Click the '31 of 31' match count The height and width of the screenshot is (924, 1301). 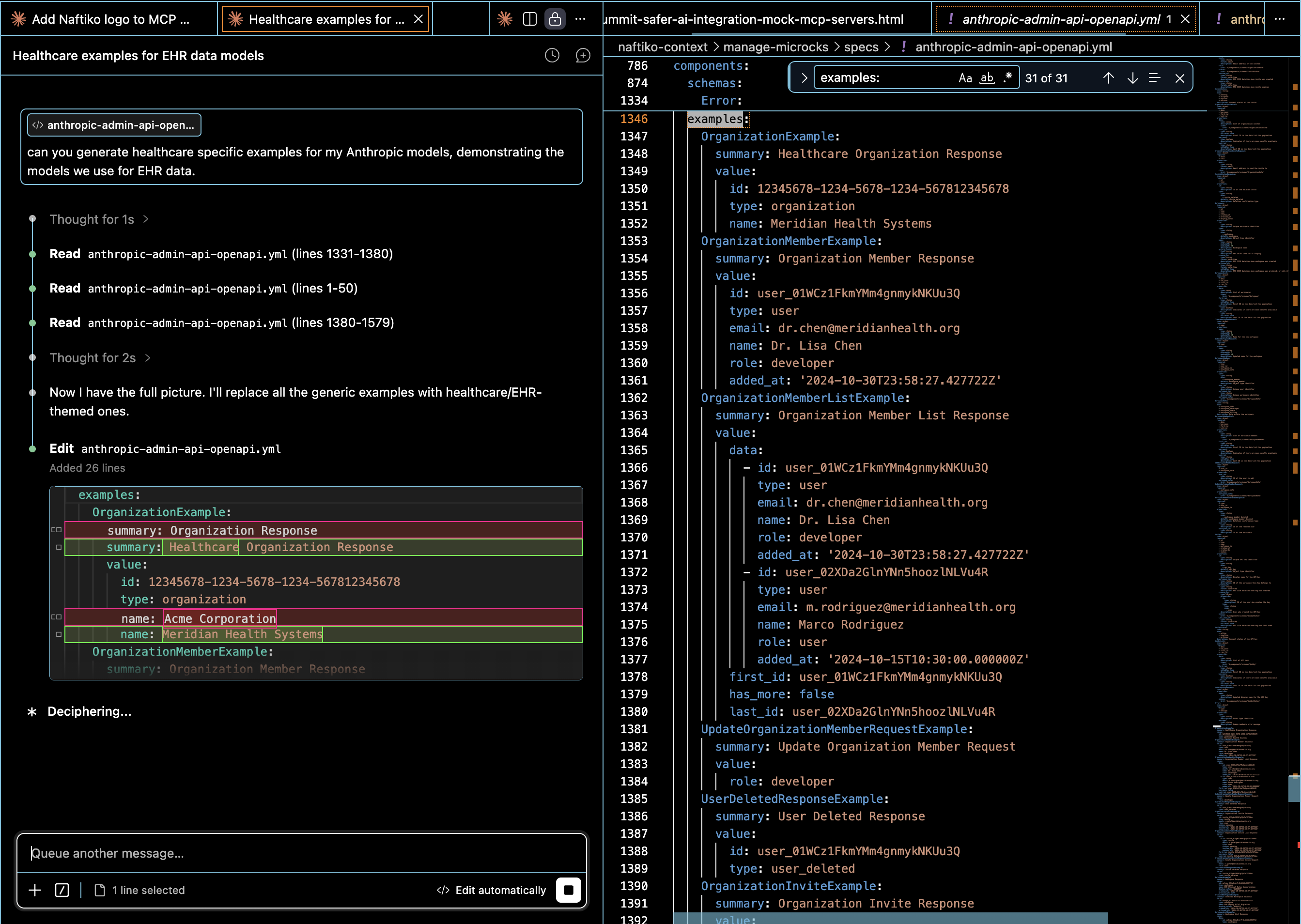pos(1046,78)
